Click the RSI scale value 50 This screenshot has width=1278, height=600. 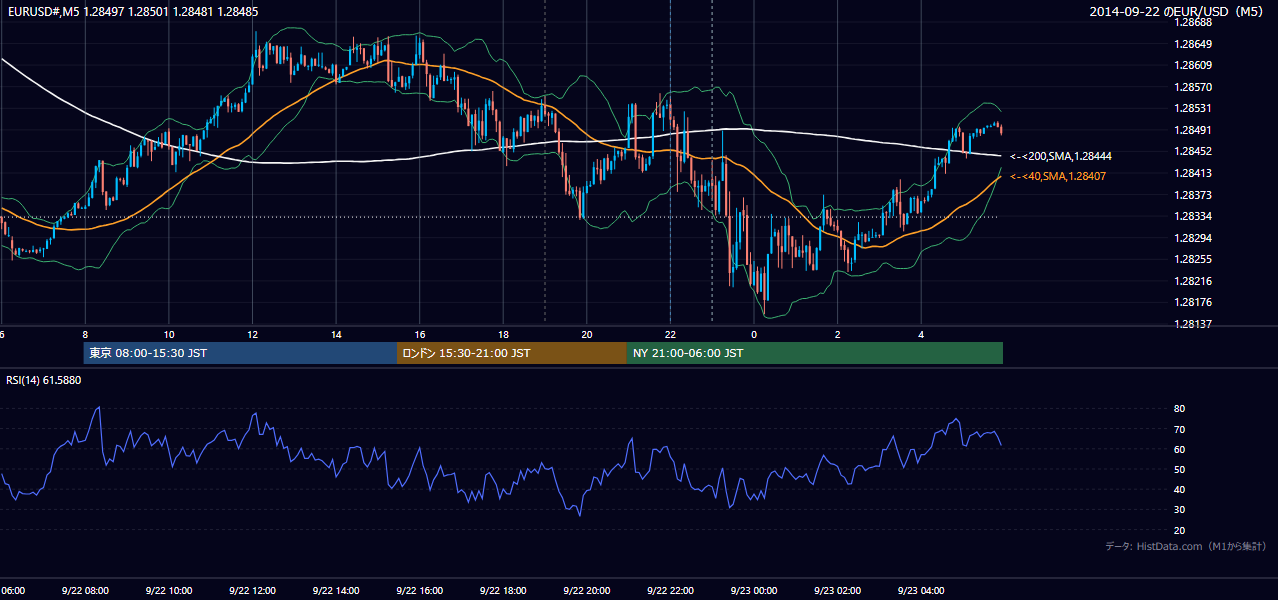(x=1180, y=469)
